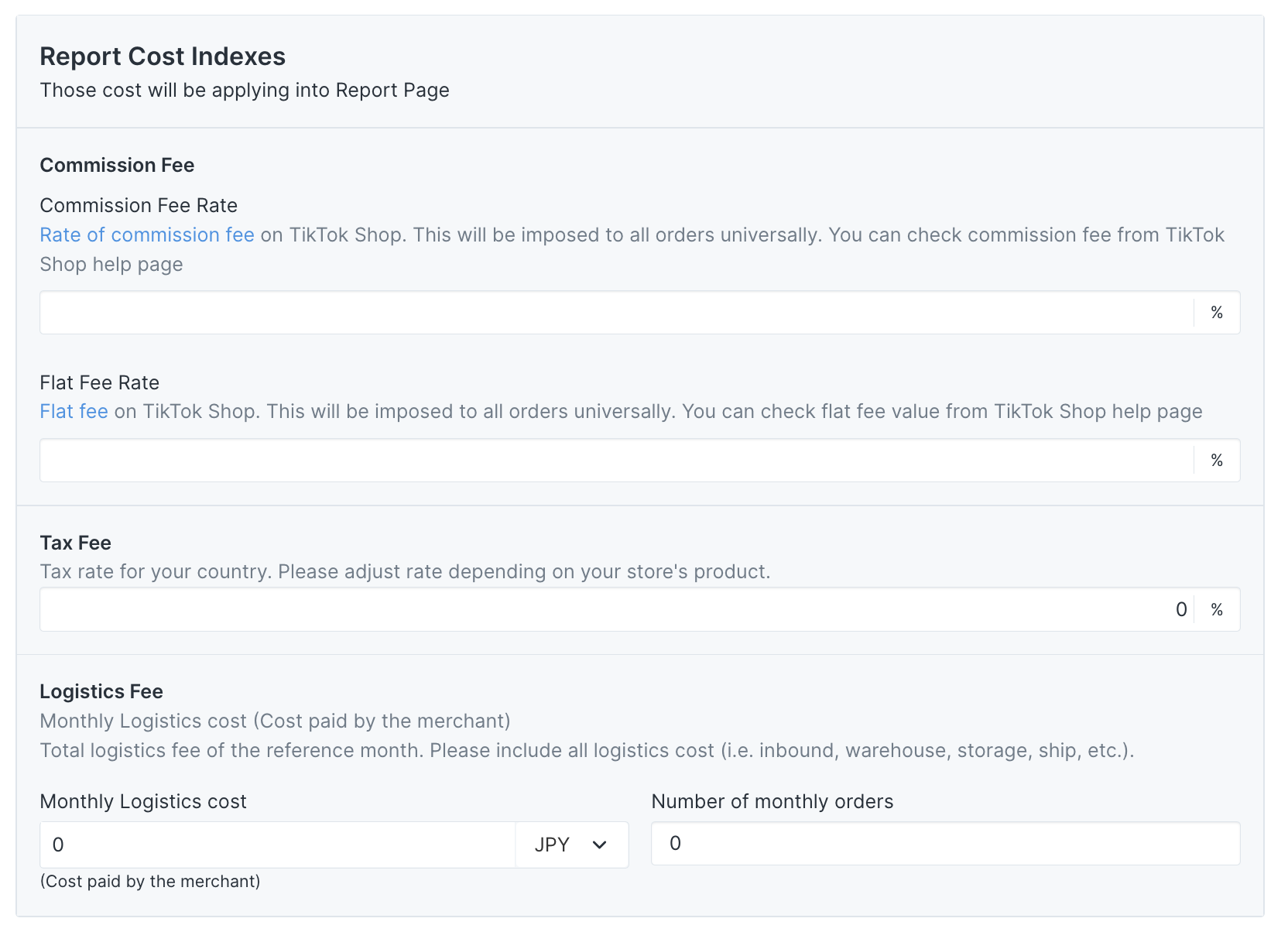Click the 'Monthly Logistics cost' field label

click(143, 801)
